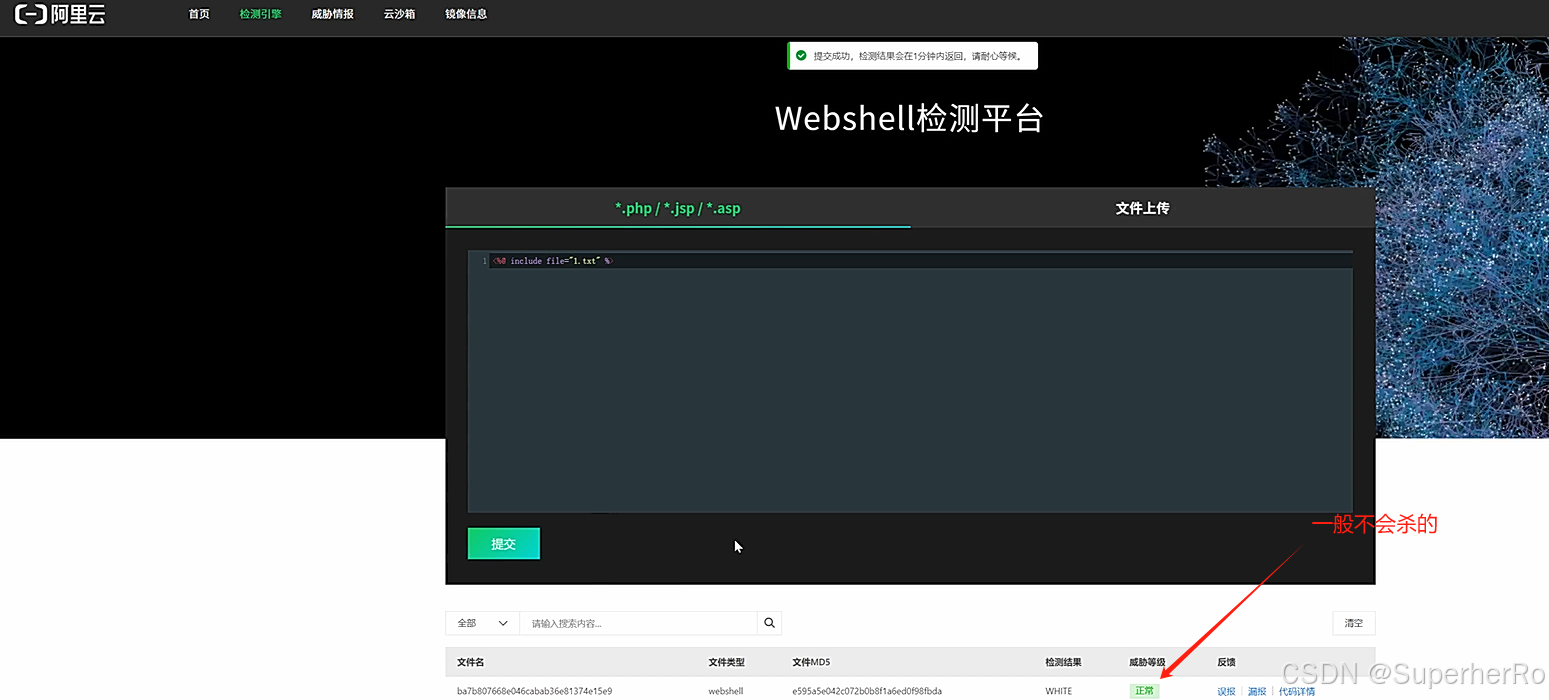Open the 镜像信息 menu item
The image size is (1549, 700).
tap(466, 14)
